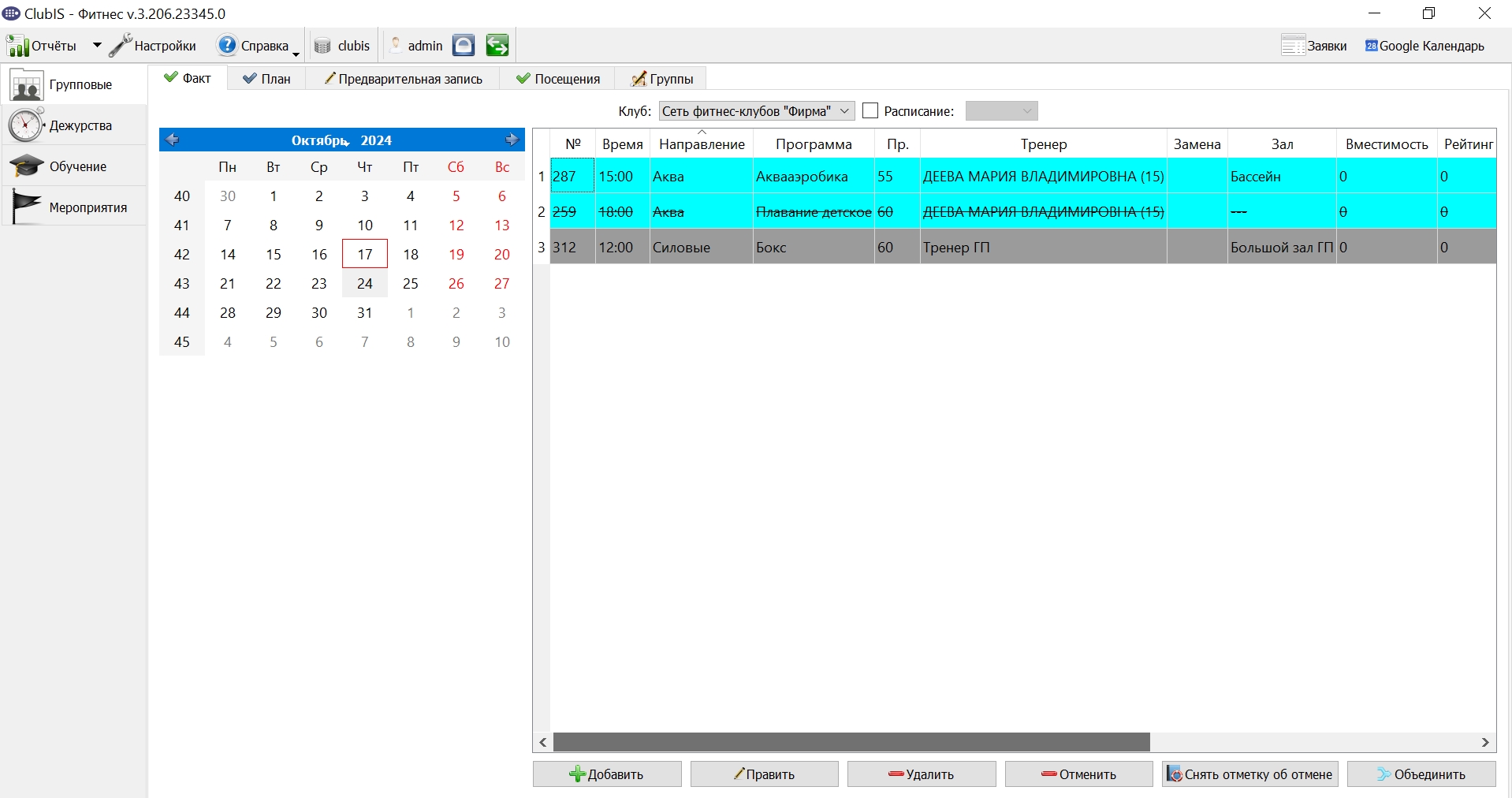Click the clubis database icon

pyautogui.click(x=322, y=46)
